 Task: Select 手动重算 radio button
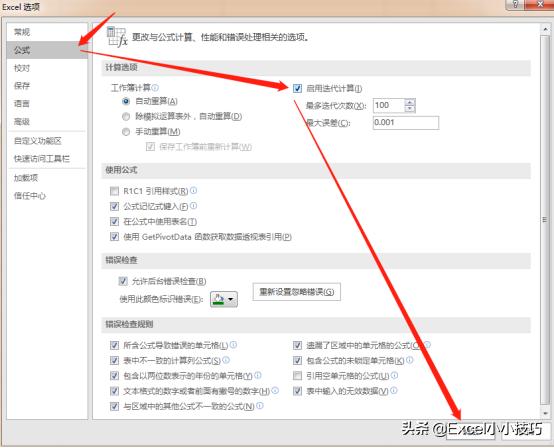click(x=126, y=132)
